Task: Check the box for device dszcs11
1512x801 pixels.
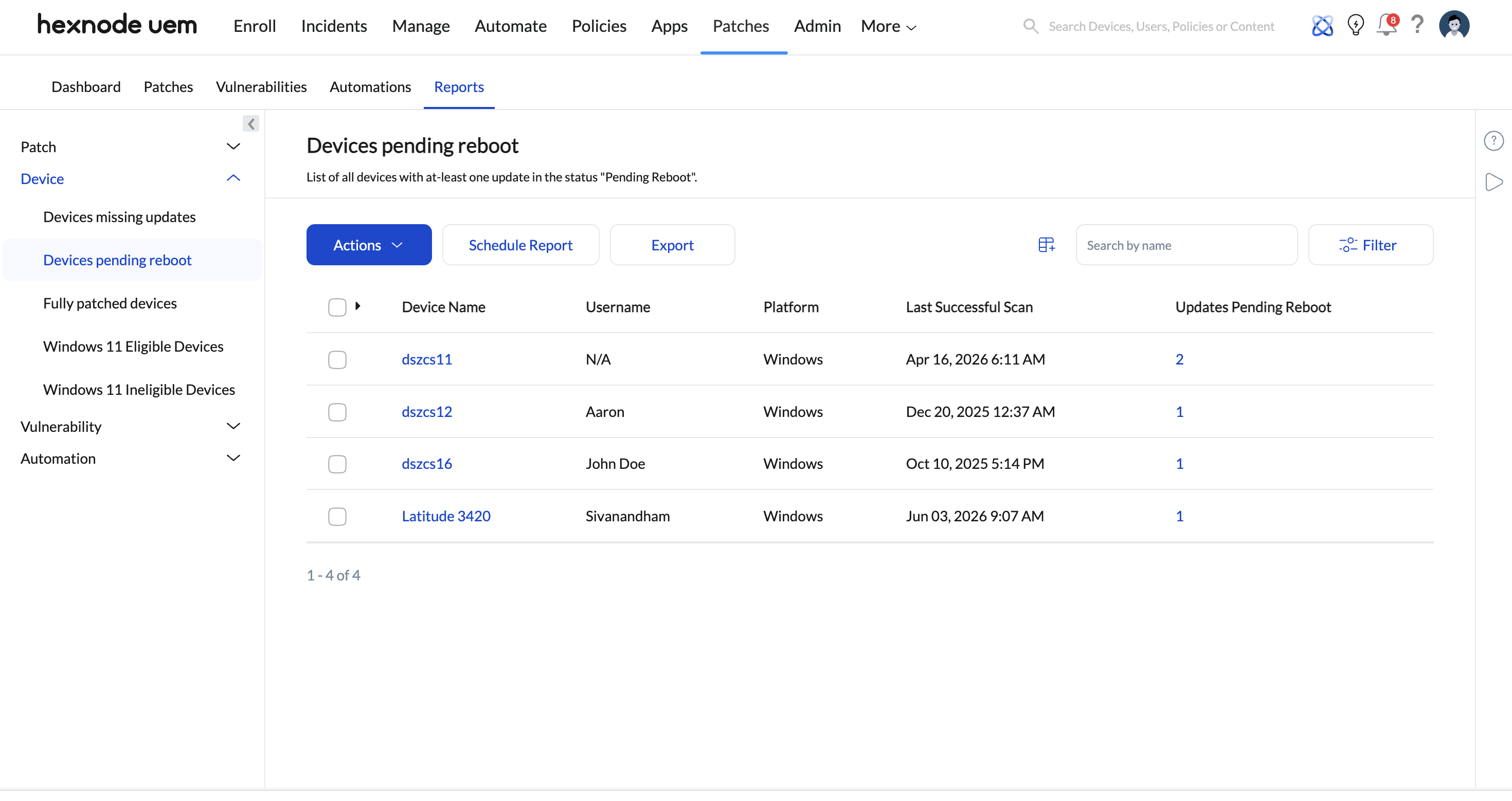Action: coord(337,360)
